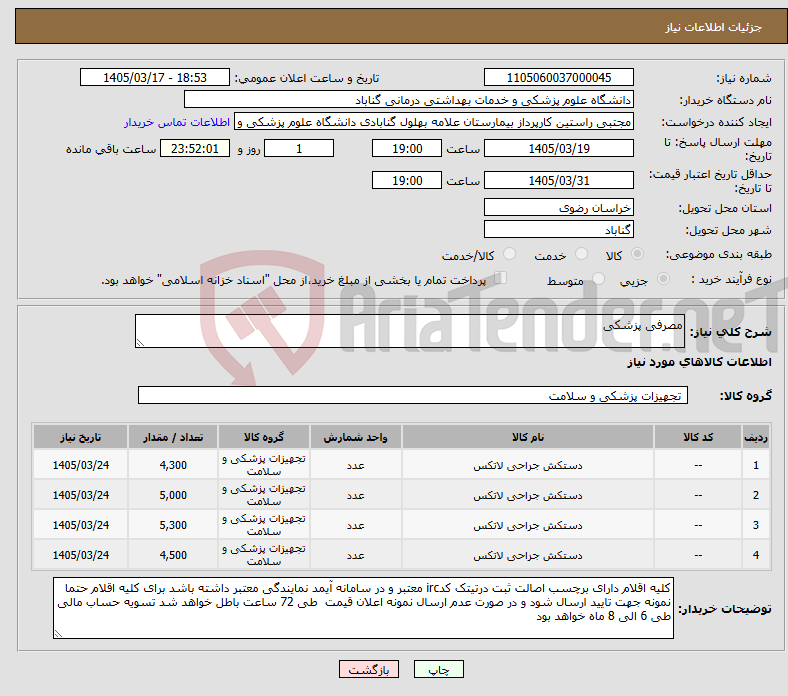Image resolution: width=788 pixels, height=696 pixels.
Task: Select the کالا/خدمت radio button
Action: pyautogui.click(x=510, y=254)
